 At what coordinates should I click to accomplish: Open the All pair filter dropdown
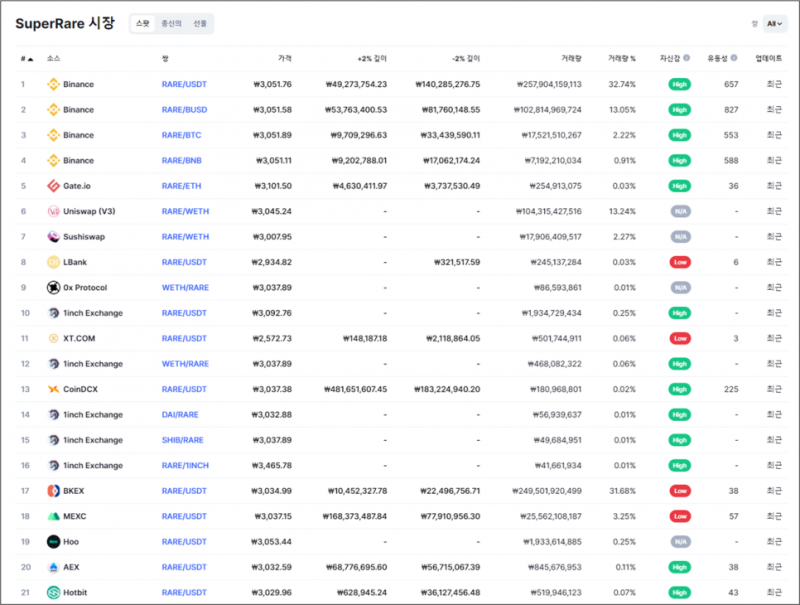coord(774,23)
